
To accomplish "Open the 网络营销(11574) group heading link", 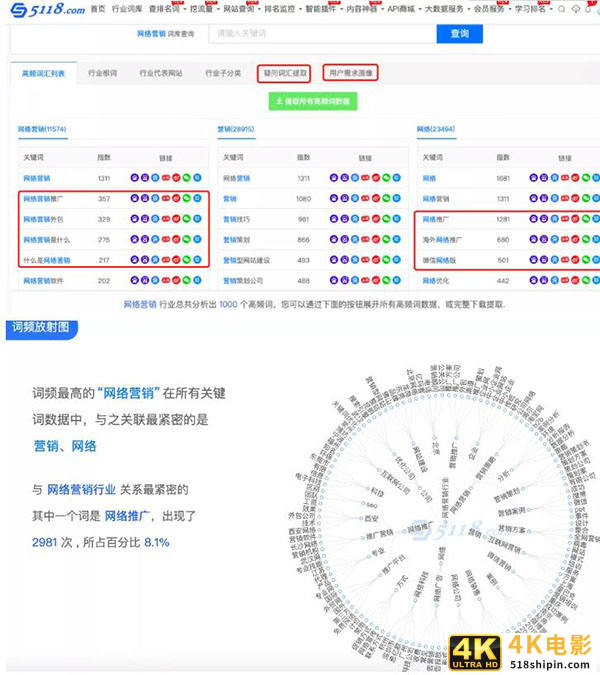I will pos(42,129).
